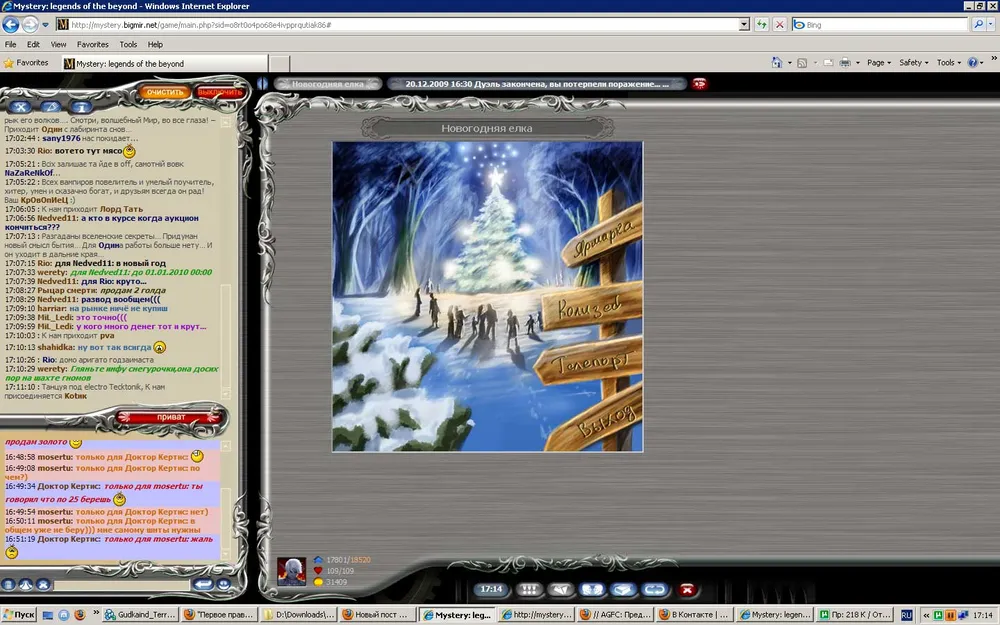Screen dimensions: 1000x625
Task: Click the blue panel splitter icon near location tab
Action: (263, 84)
